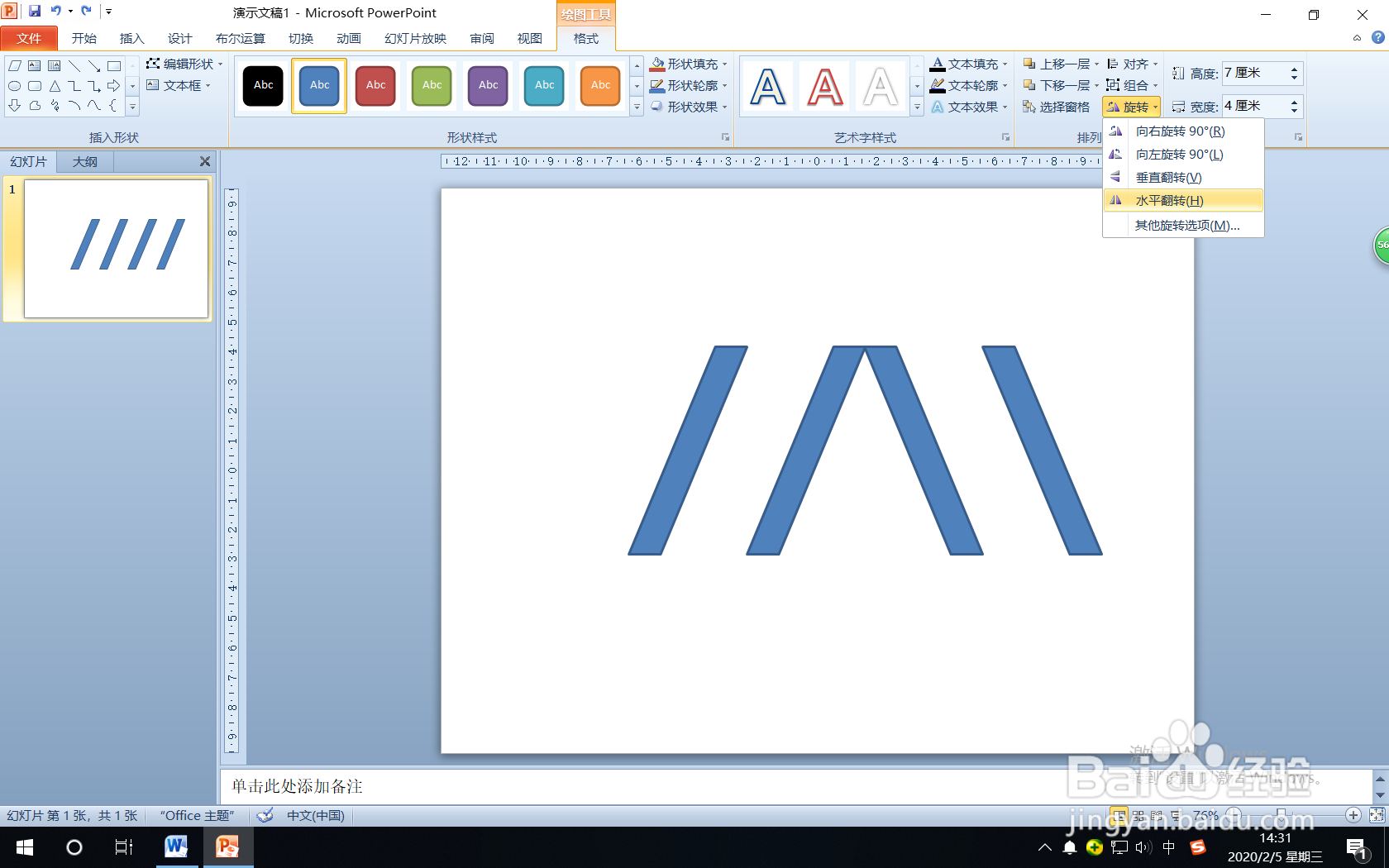Open the Shape Fill (形状填充) dropdown

tap(688, 64)
